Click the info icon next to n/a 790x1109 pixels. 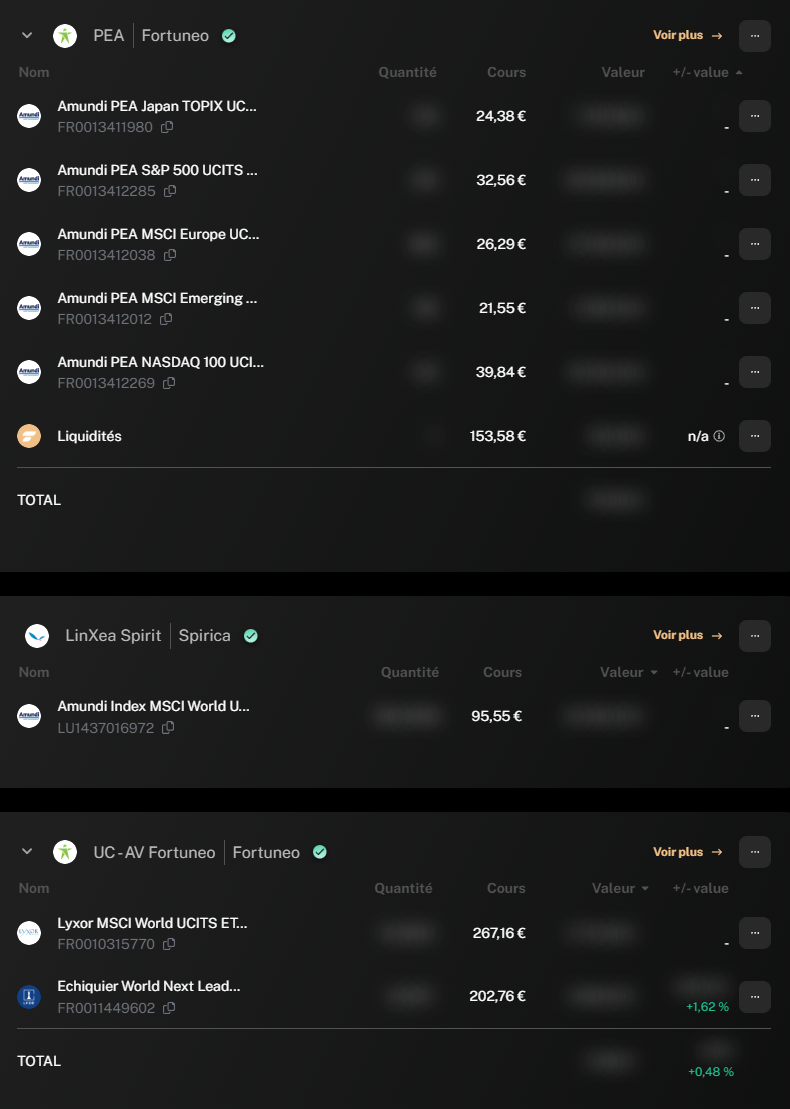point(719,436)
